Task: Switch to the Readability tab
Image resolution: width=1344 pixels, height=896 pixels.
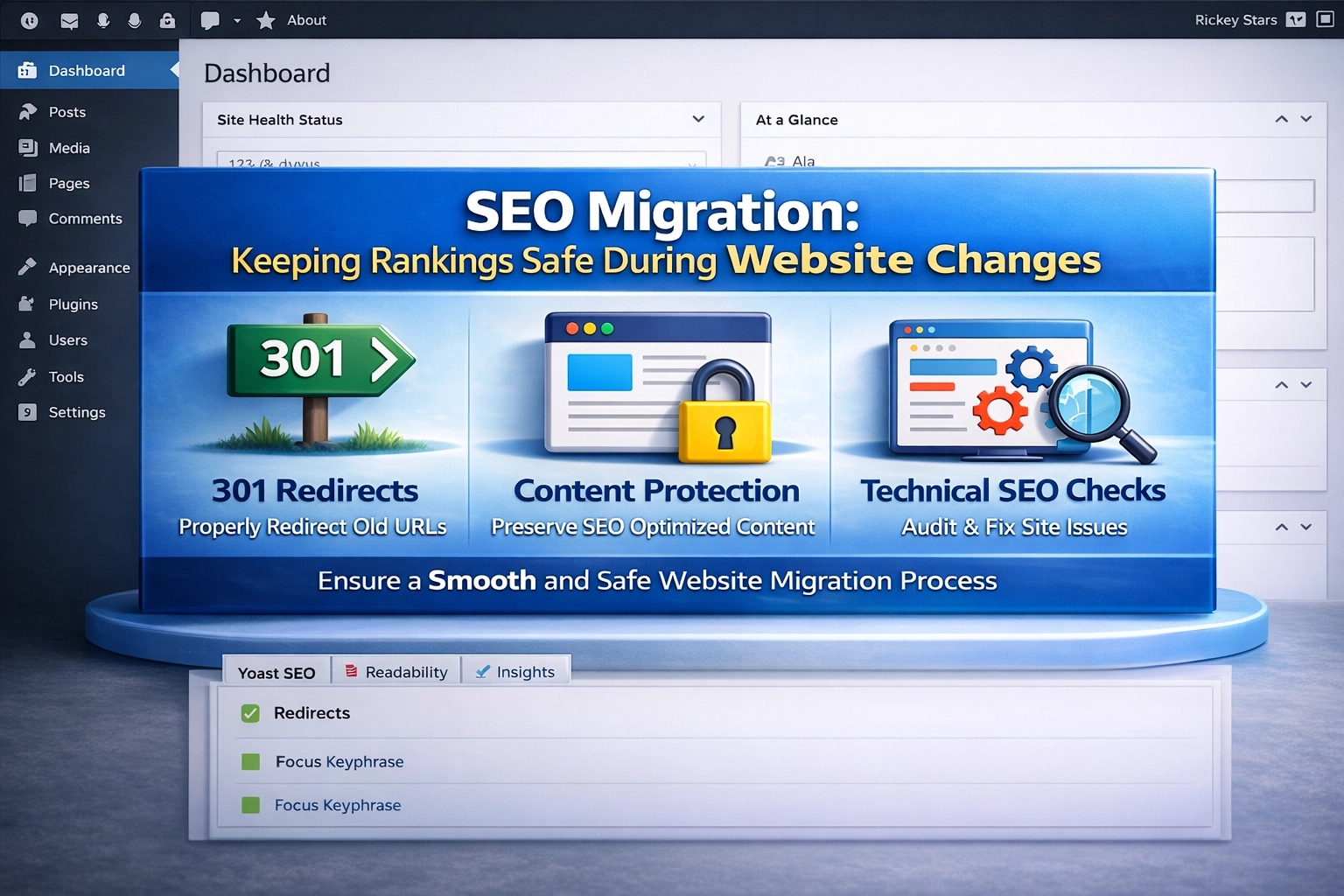Action: [x=396, y=672]
